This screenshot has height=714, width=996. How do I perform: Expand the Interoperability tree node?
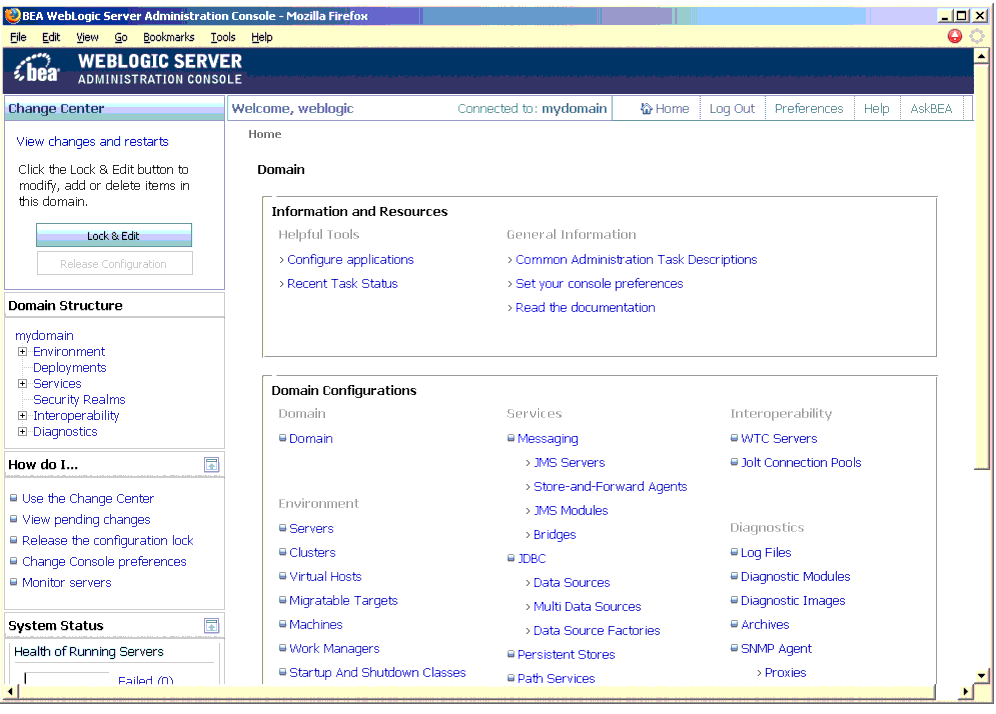tap(22, 415)
